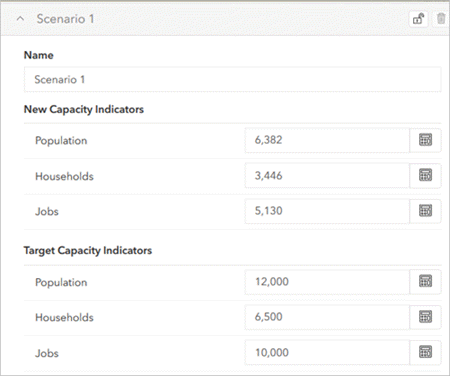Screen dimensions: 450x376
Task: Open calculator for Target Capacity Households
Action: 425,317
